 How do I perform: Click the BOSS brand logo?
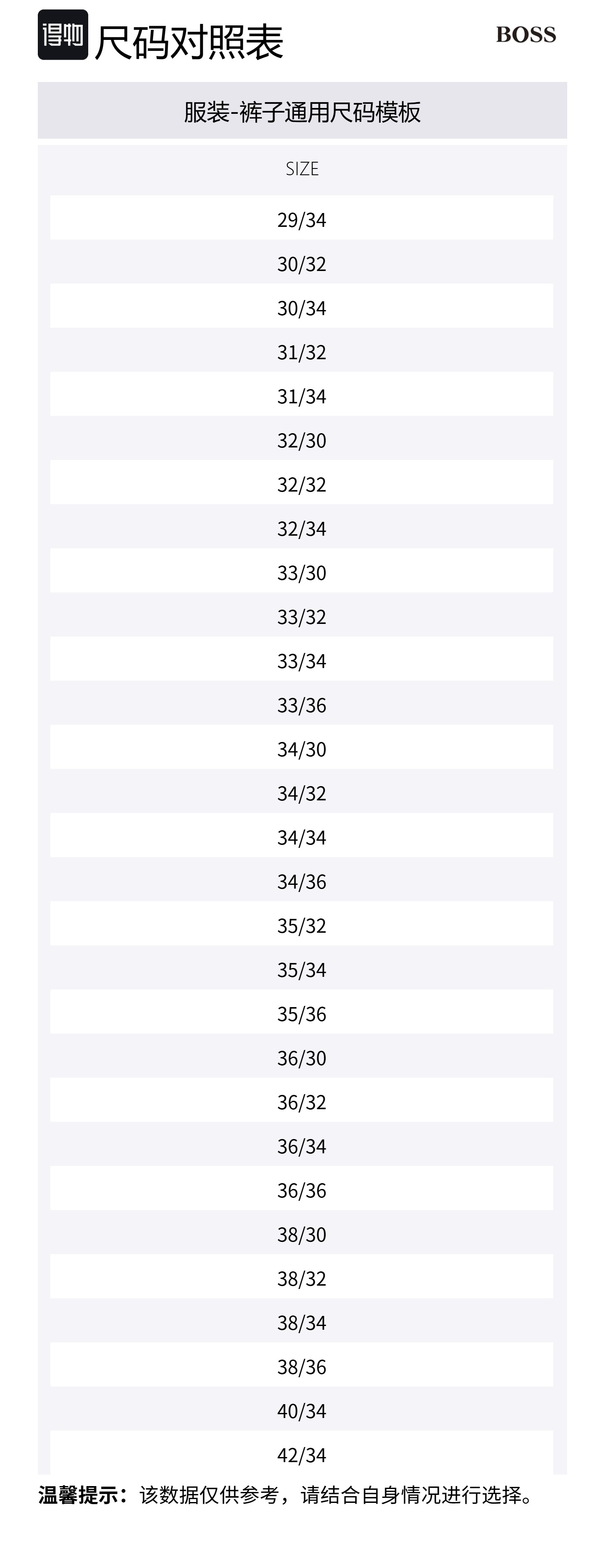click(x=526, y=35)
